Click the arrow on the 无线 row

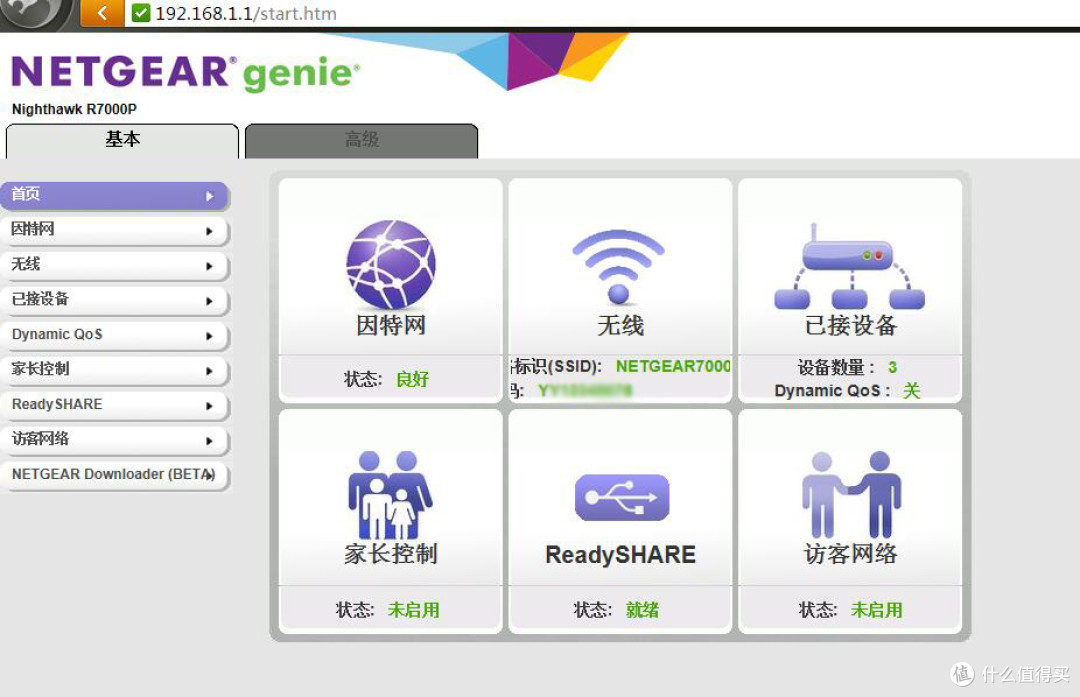click(209, 266)
